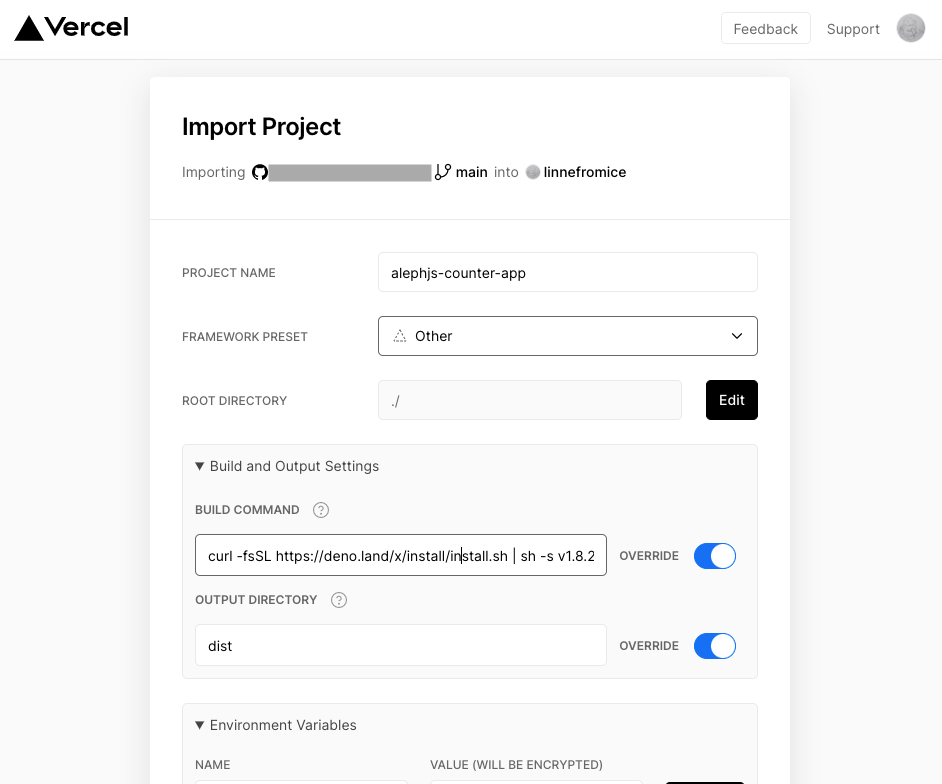Toggle off the Output Directory override switch
This screenshot has height=784, width=942.
click(x=714, y=646)
